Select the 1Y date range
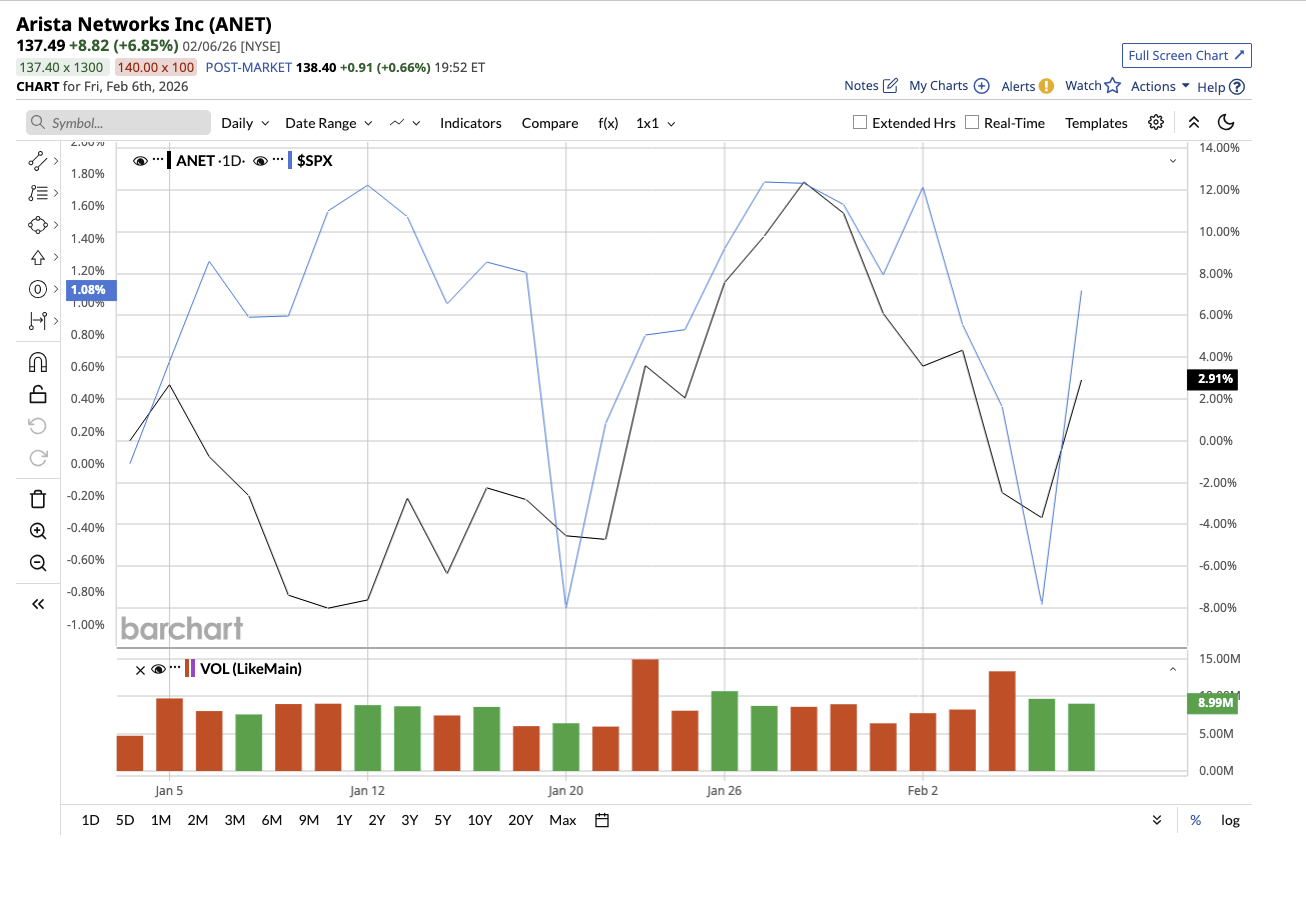The height and width of the screenshot is (900, 1306). tap(343, 820)
